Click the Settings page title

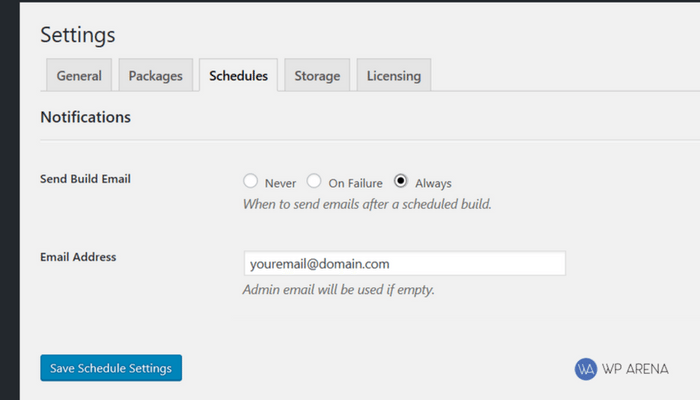[78, 35]
